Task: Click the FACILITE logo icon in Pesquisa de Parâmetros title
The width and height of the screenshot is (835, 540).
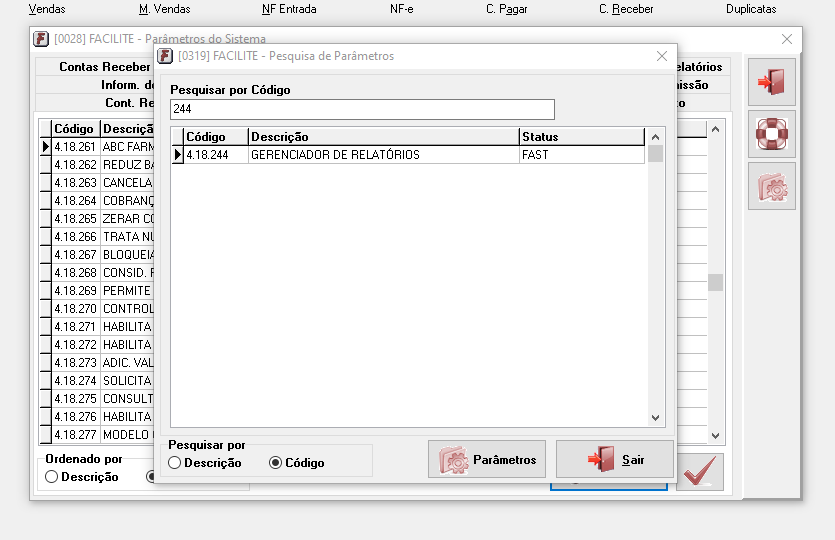Action: [165, 56]
